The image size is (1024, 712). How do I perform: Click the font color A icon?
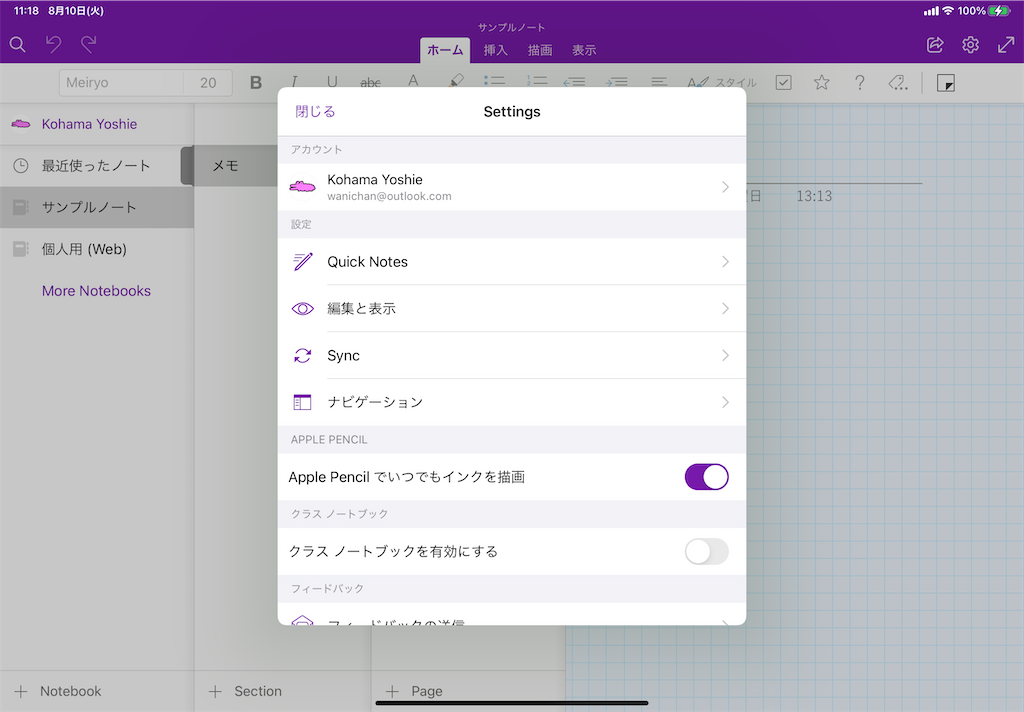[x=413, y=80]
